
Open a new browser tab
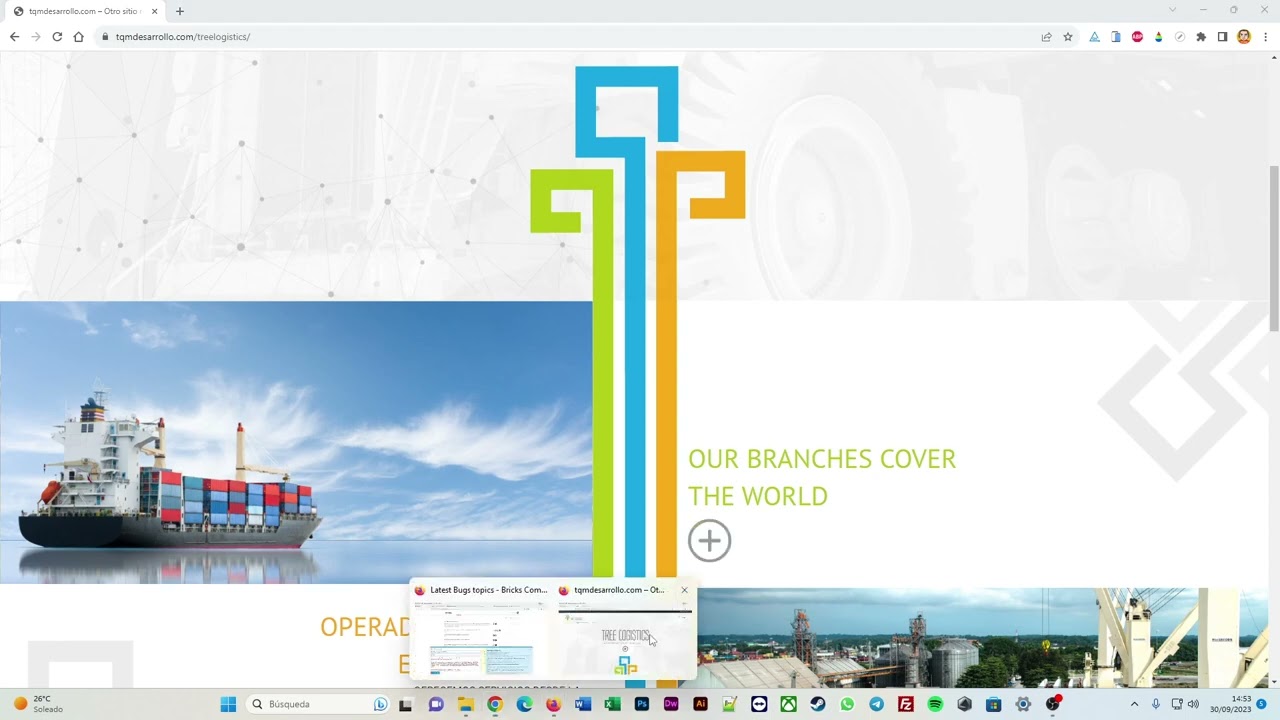180,11
